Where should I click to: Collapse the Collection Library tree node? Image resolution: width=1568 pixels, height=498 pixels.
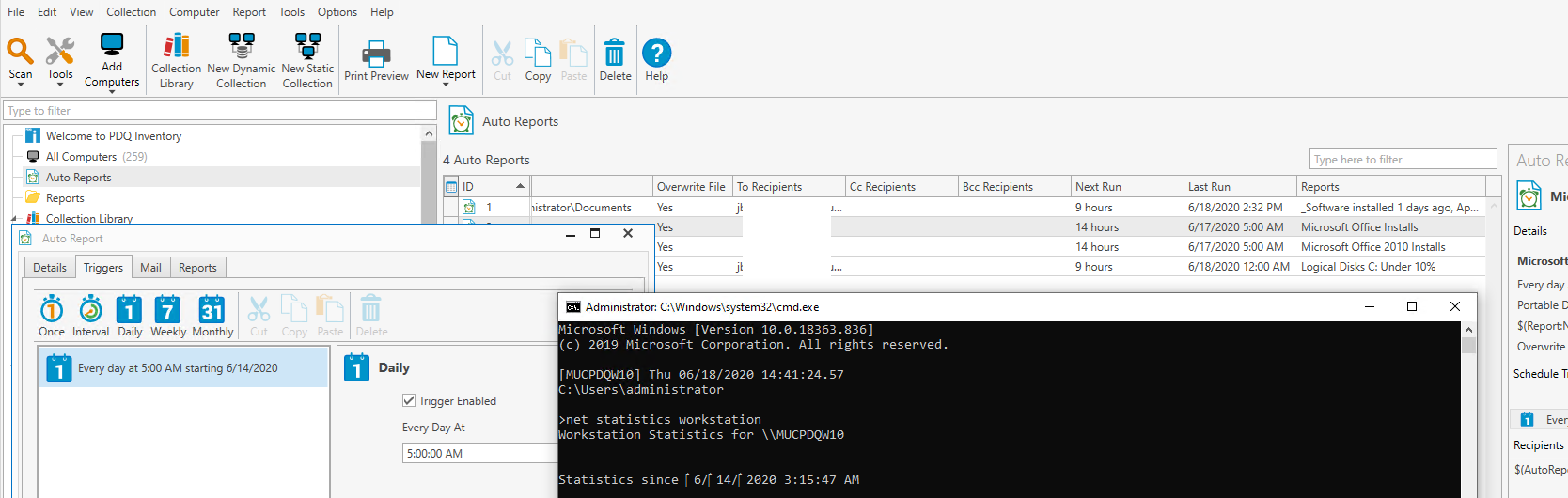click(x=15, y=219)
